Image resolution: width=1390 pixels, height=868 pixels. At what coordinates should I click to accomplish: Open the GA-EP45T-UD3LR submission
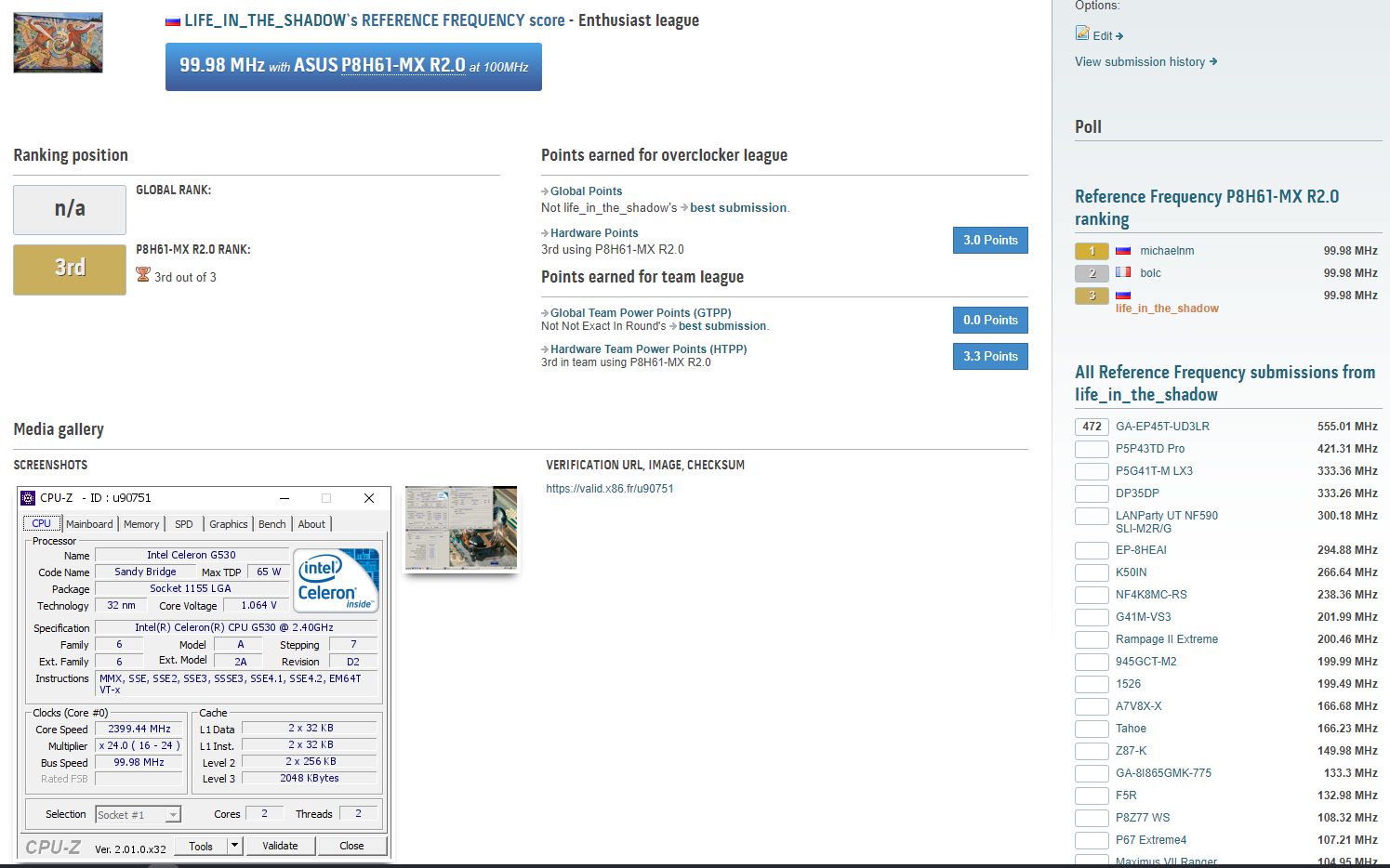1162,427
